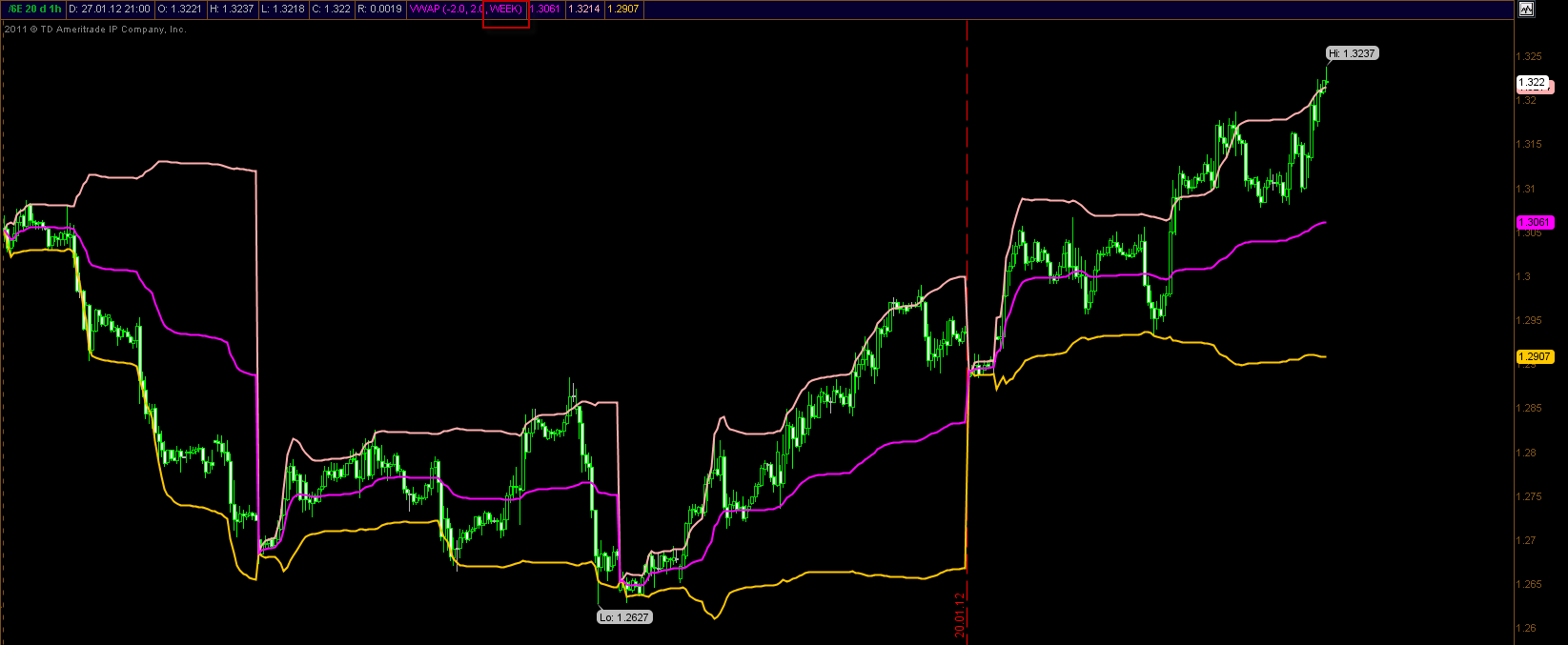Viewport: 1568px width, 645px height.
Task: Click the 1.26 price axis label
Action: 1526,628
